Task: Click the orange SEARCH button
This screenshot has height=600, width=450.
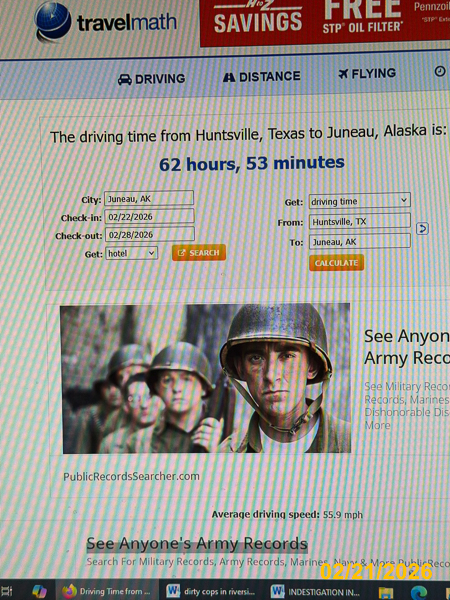Action: pos(199,253)
